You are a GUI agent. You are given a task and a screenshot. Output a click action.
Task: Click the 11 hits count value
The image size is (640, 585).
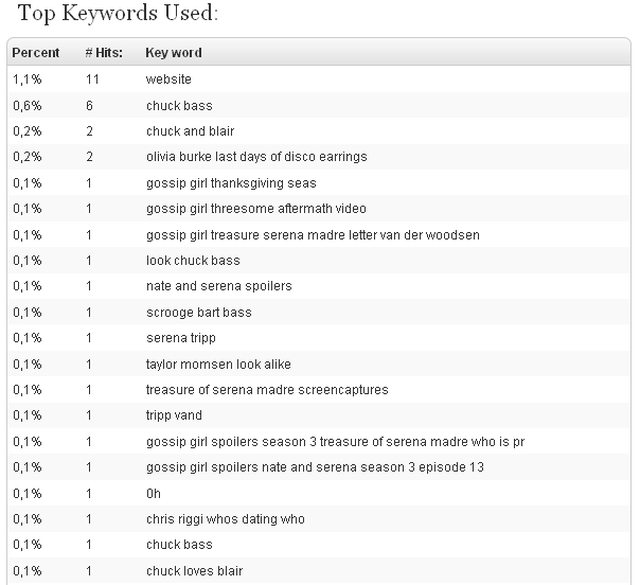92,79
